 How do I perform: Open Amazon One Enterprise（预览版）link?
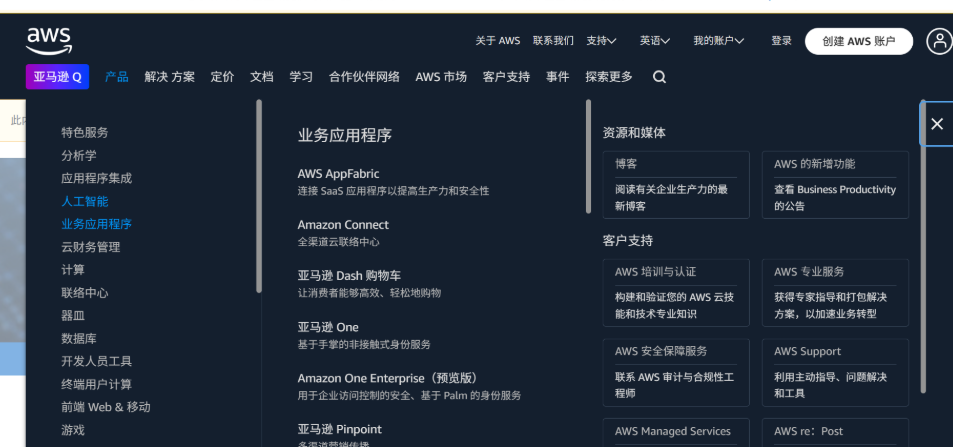click(x=388, y=378)
